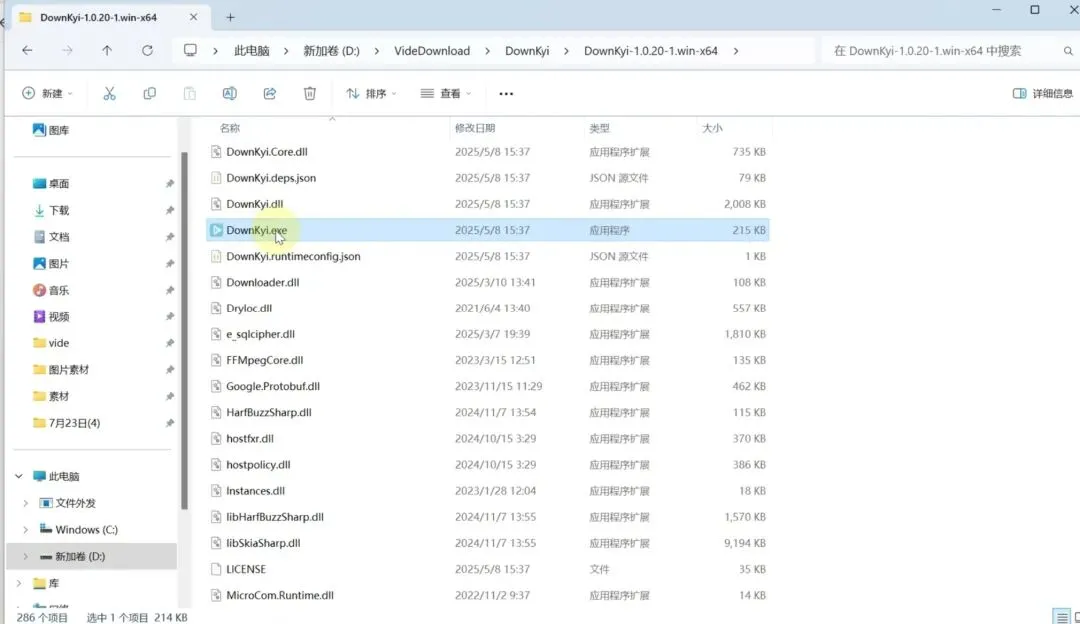This screenshot has width=1080, height=624.
Task: Select the VideDownload breadcrumb segment
Action: [432, 51]
